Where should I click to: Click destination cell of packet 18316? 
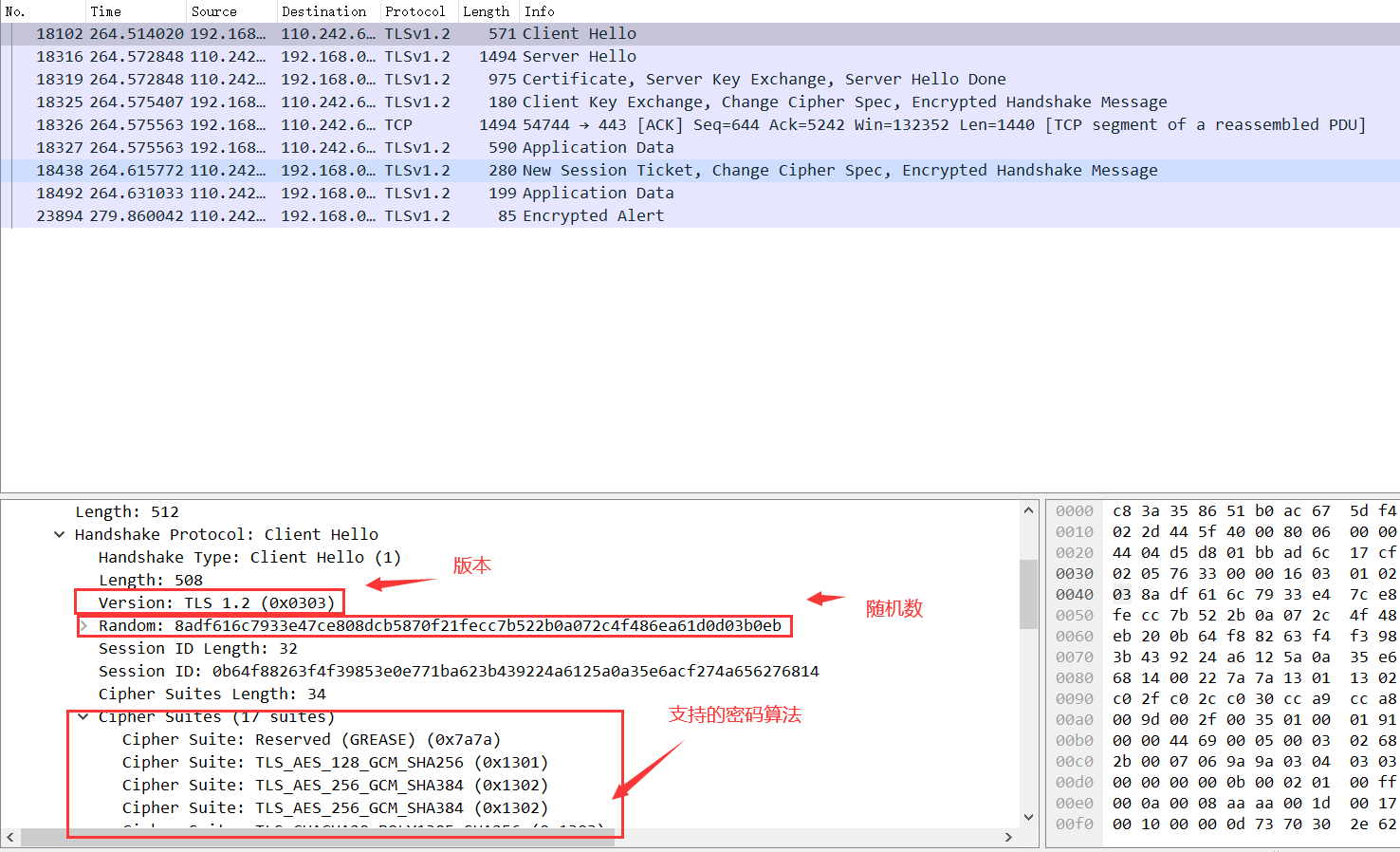point(328,57)
